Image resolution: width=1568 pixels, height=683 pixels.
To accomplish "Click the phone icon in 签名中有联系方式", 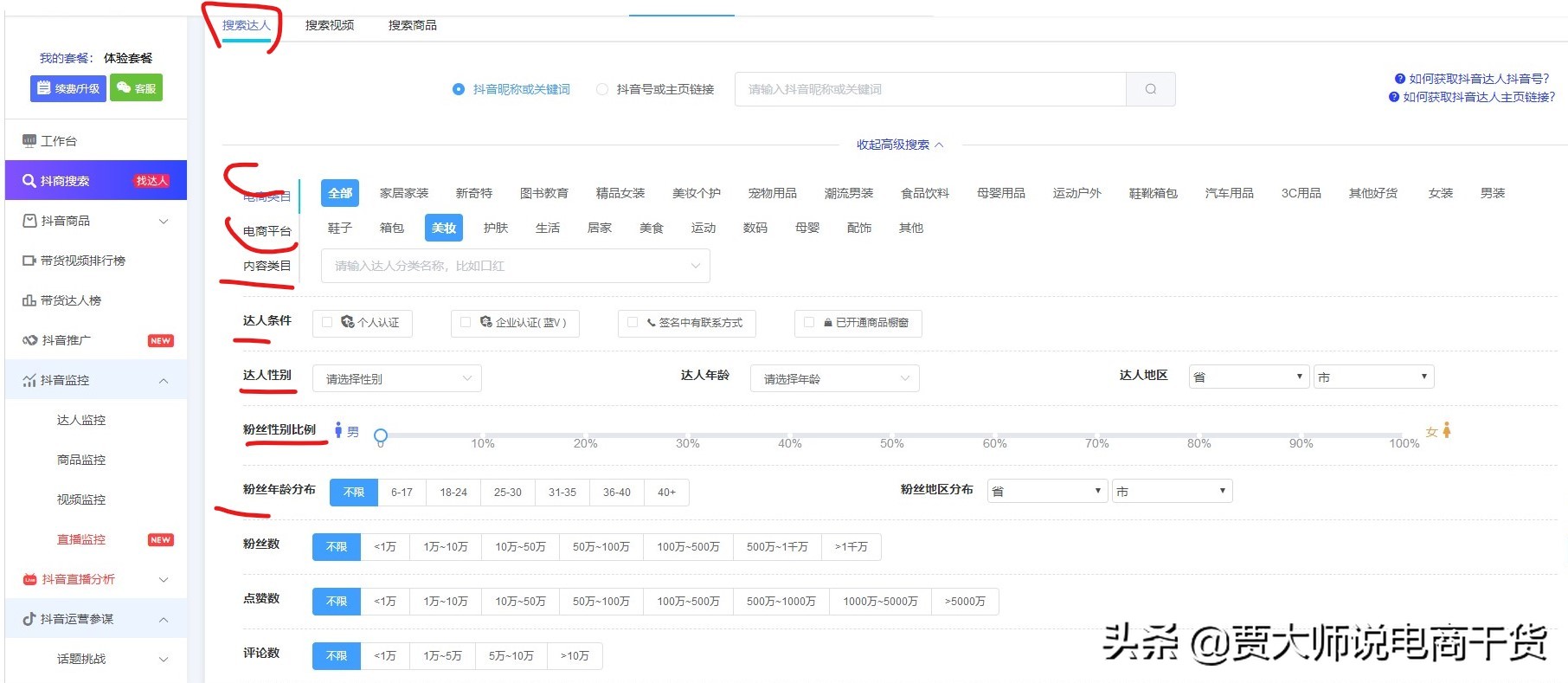I will coord(651,322).
